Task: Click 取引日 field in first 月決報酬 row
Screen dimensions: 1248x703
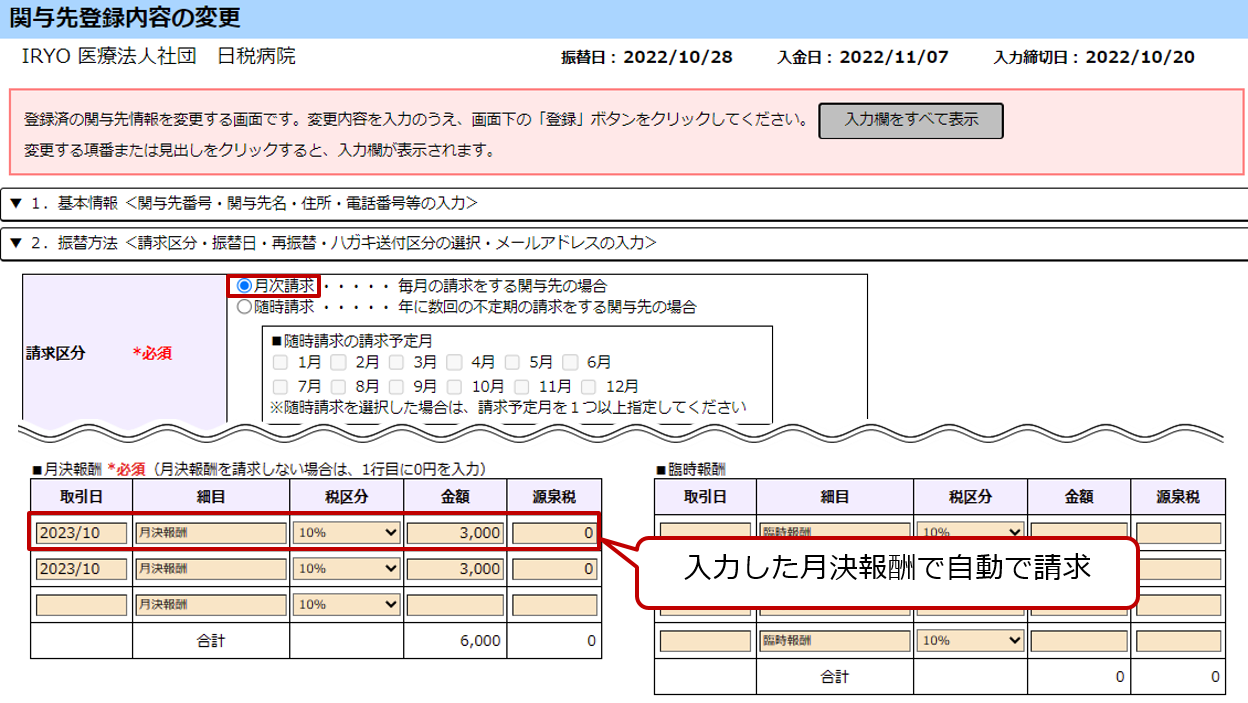Action: (81, 533)
